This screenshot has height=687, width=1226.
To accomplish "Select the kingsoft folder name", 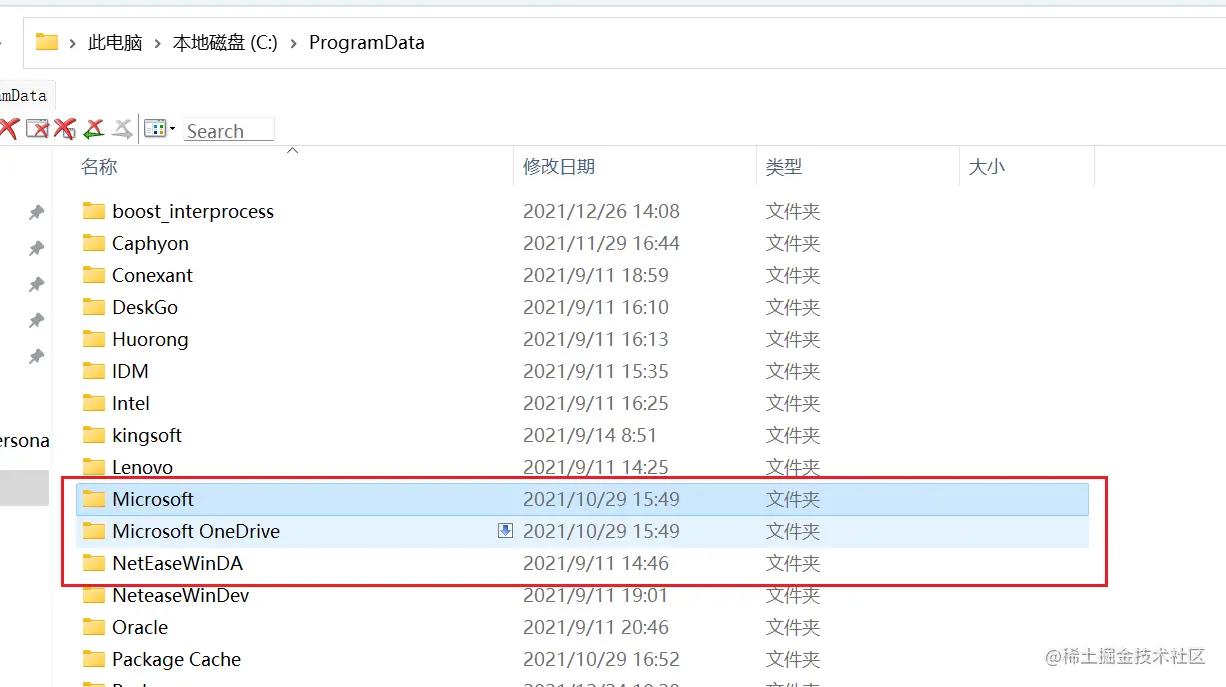I will coord(147,435).
